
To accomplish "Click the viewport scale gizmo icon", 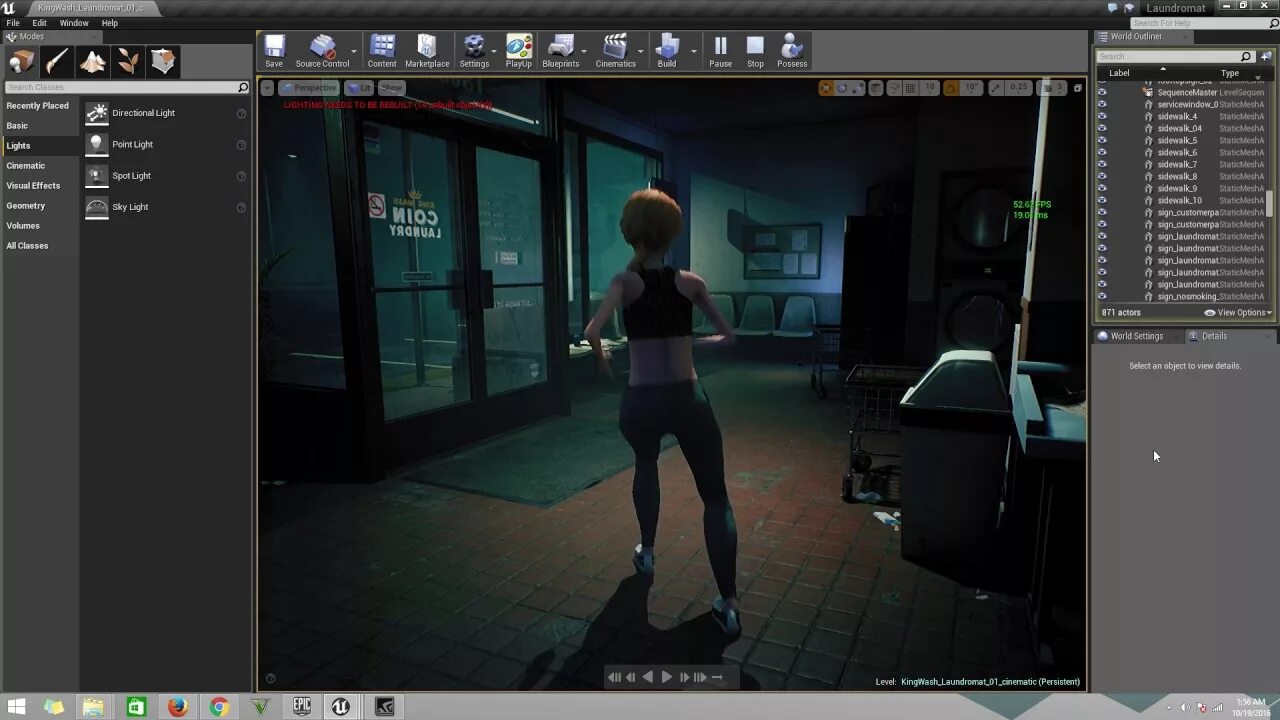I will (x=858, y=88).
